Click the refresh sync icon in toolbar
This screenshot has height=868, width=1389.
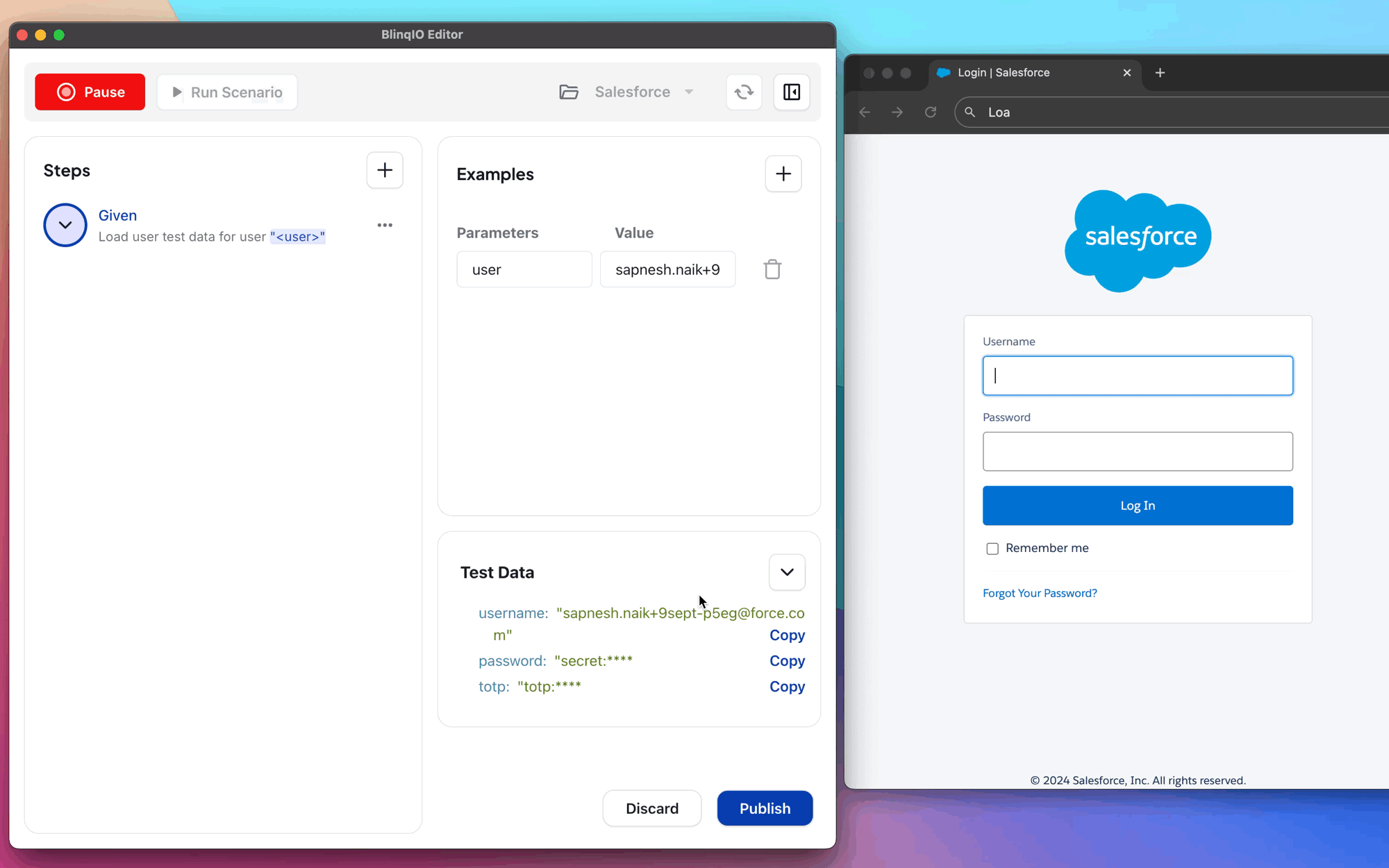(x=744, y=92)
